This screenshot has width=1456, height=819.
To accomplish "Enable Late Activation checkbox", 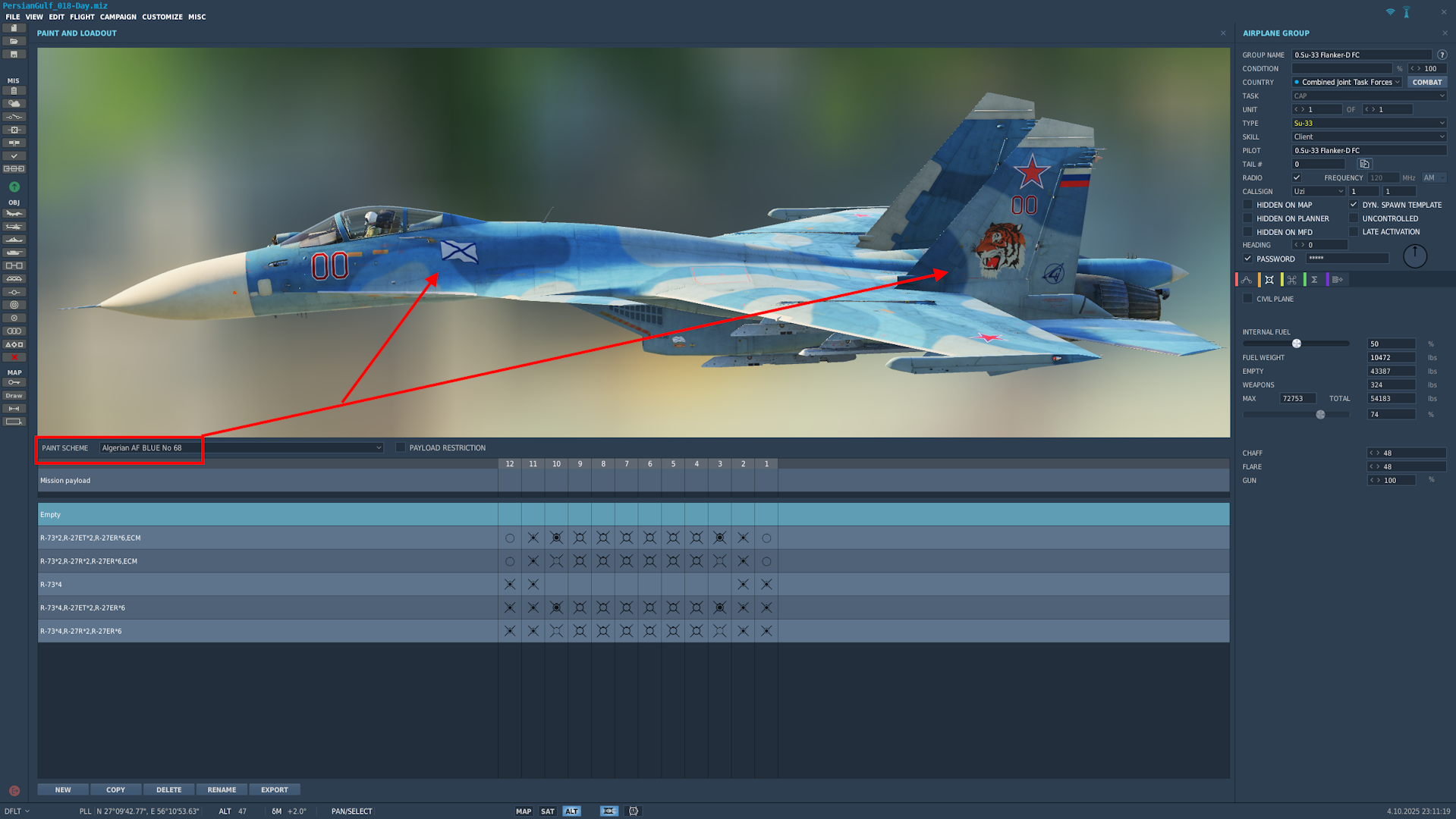I will click(x=1354, y=232).
